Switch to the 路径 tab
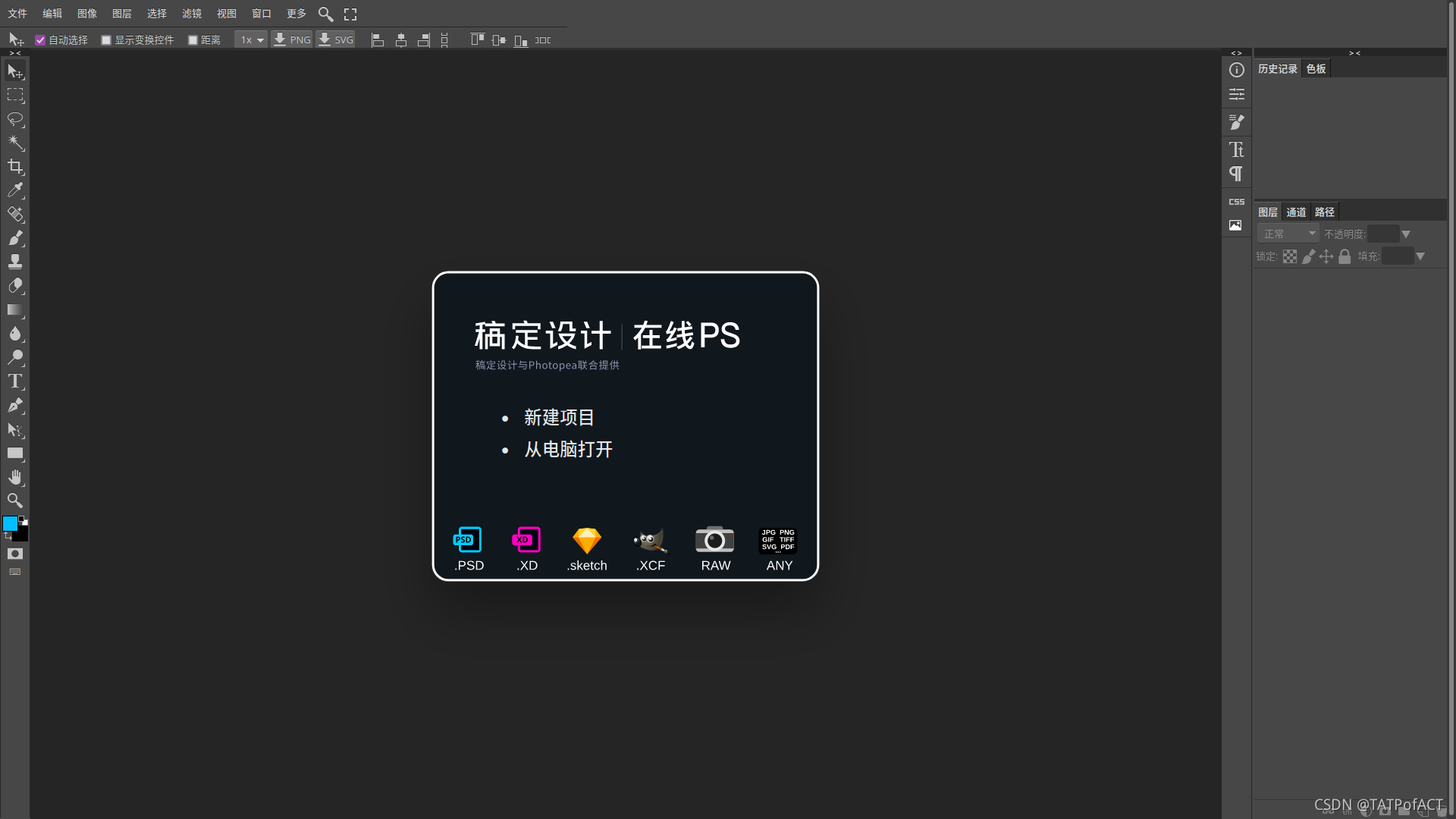 pos(1325,212)
